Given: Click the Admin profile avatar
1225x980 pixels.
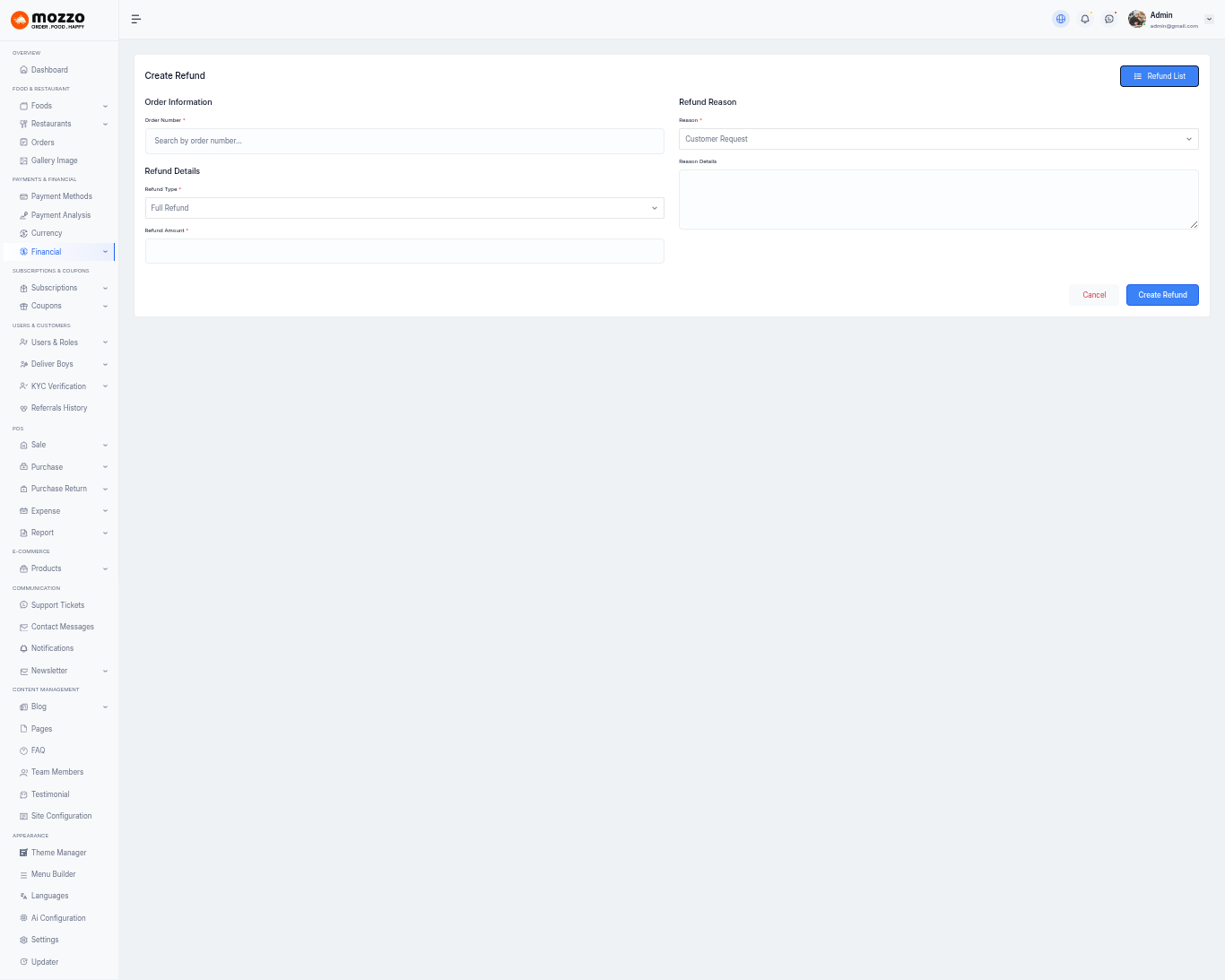Looking at the screenshot, I should (x=1137, y=19).
